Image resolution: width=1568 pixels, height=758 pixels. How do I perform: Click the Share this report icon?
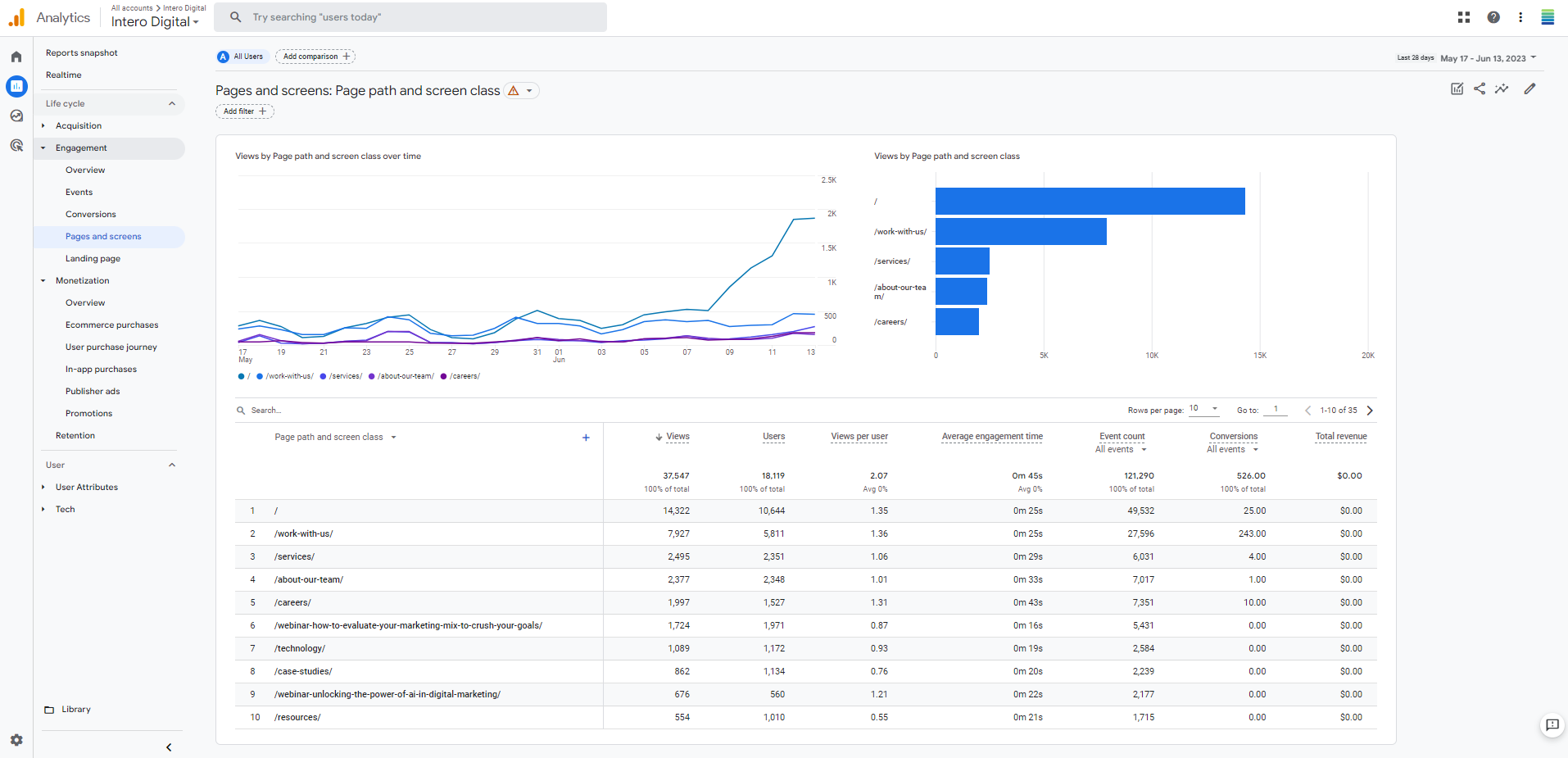pos(1480,89)
